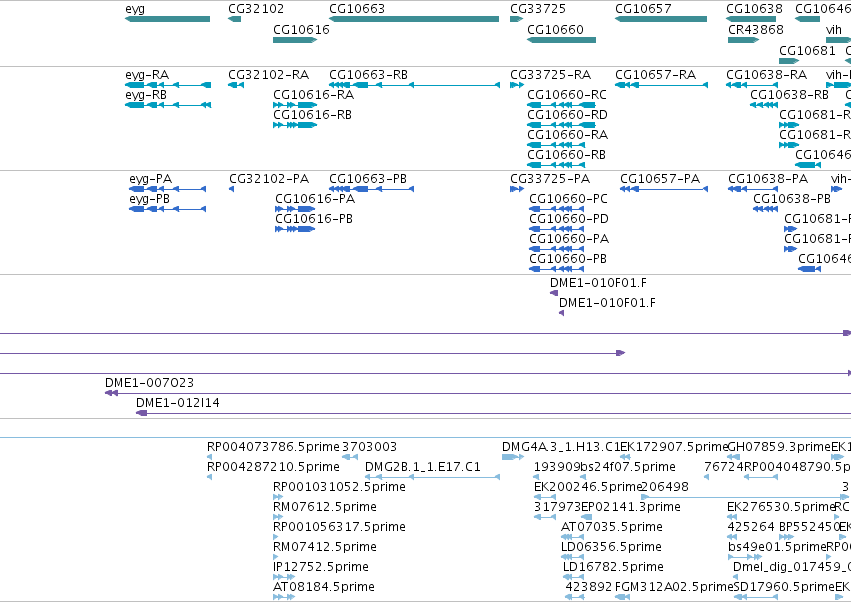The image size is (851, 602).
Task: Click protein CG10638-PB
Action: click(x=792, y=199)
